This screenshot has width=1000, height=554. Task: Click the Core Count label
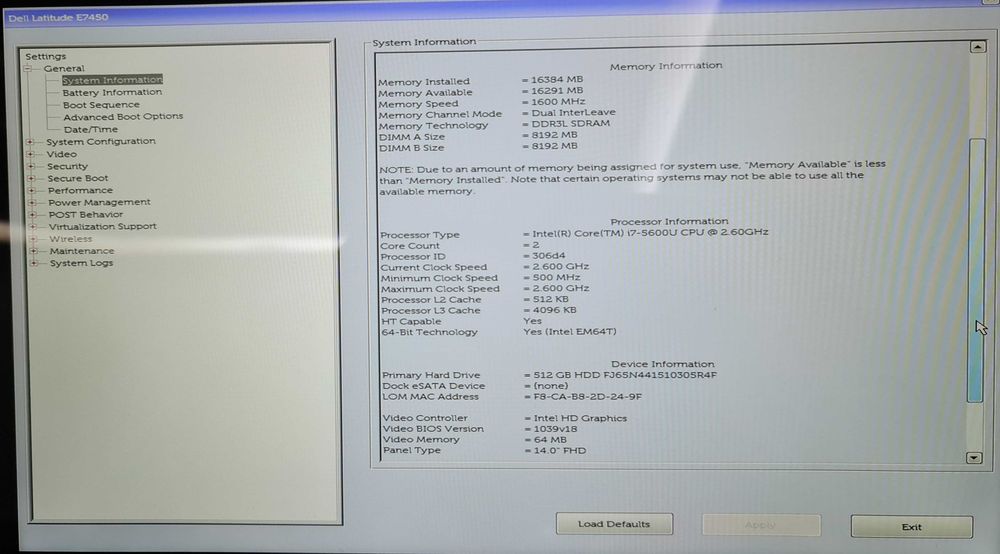click(x=410, y=245)
